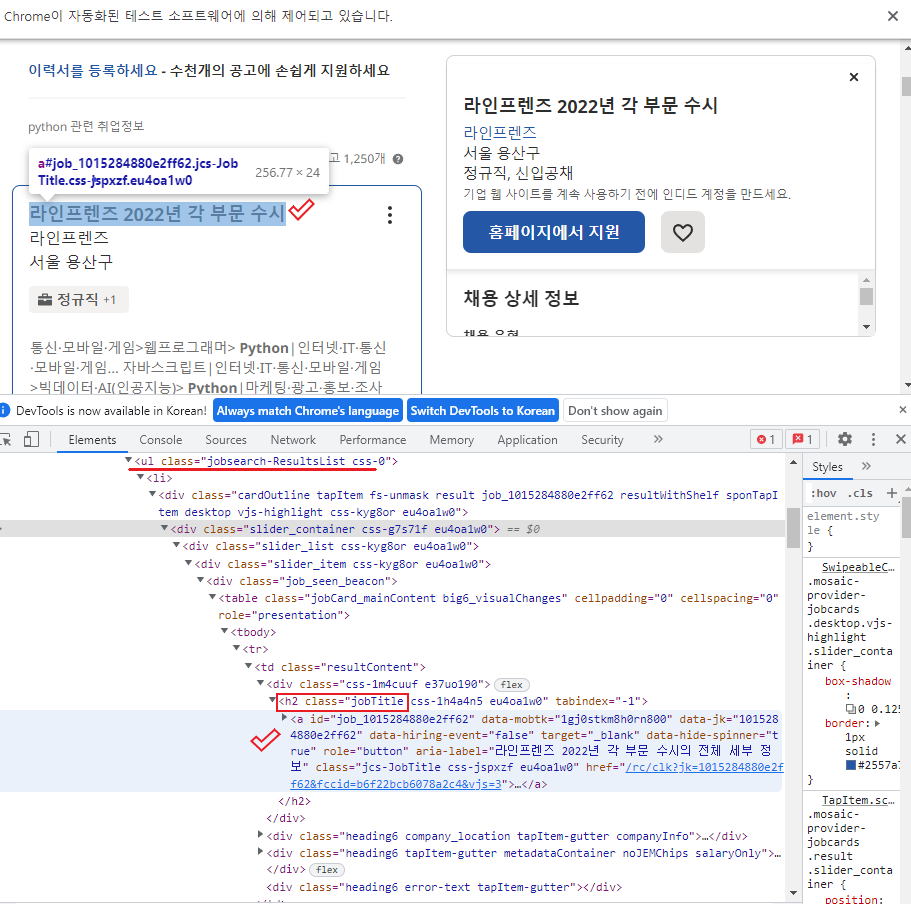The height and width of the screenshot is (904, 911).
Task: Toggle the device toolbar icon
Action: tap(31, 439)
